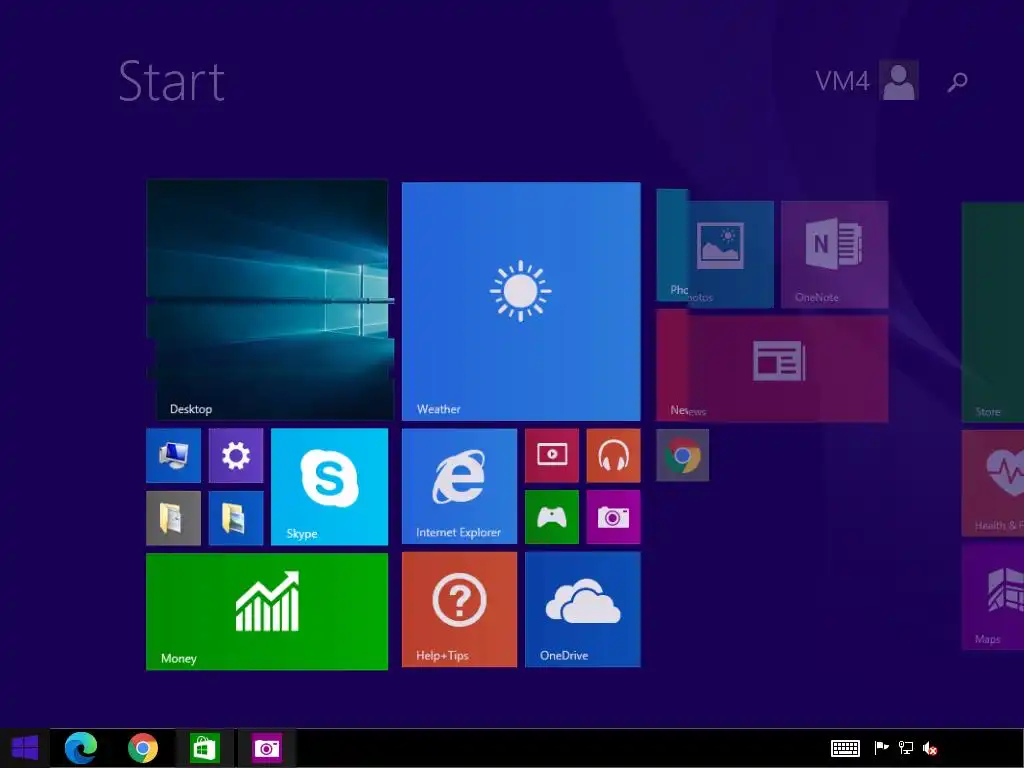Open the blue folder small tile
1024x768 pixels.
tap(236, 518)
